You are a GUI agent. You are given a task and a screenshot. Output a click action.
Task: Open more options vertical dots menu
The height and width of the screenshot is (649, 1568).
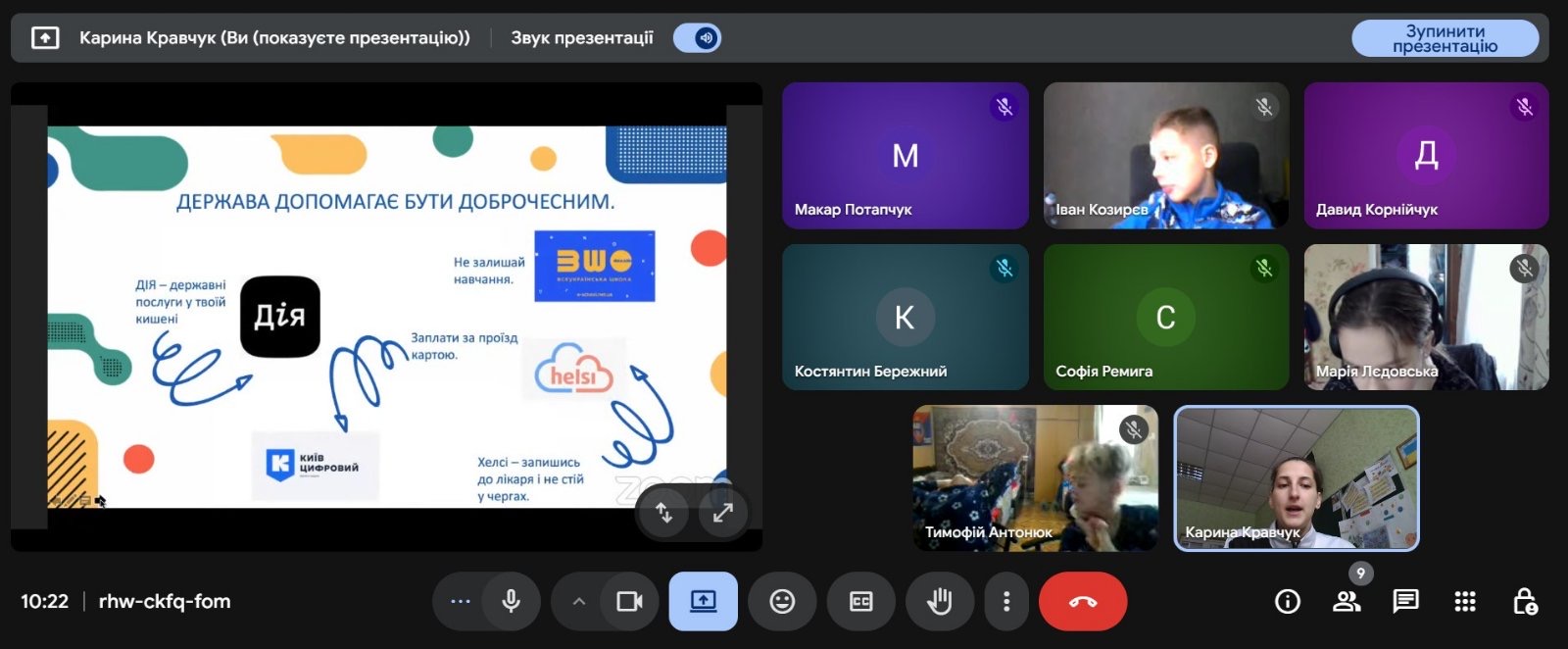click(x=1006, y=601)
